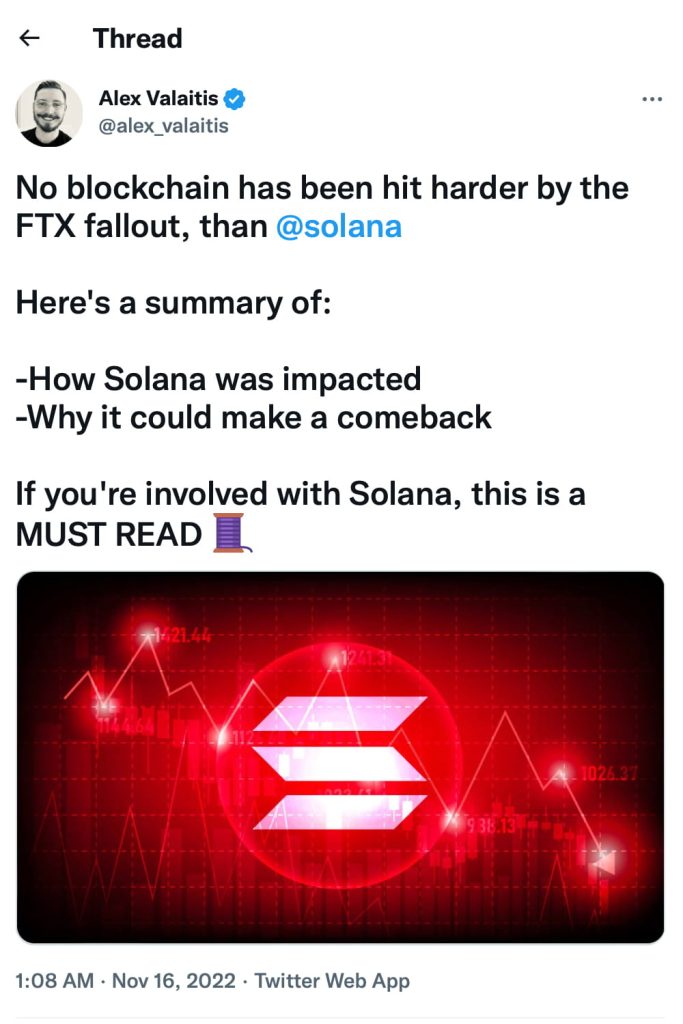Open the three-dot more options menu
This screenshot has height=1024, width=683.
coord(651,99)
